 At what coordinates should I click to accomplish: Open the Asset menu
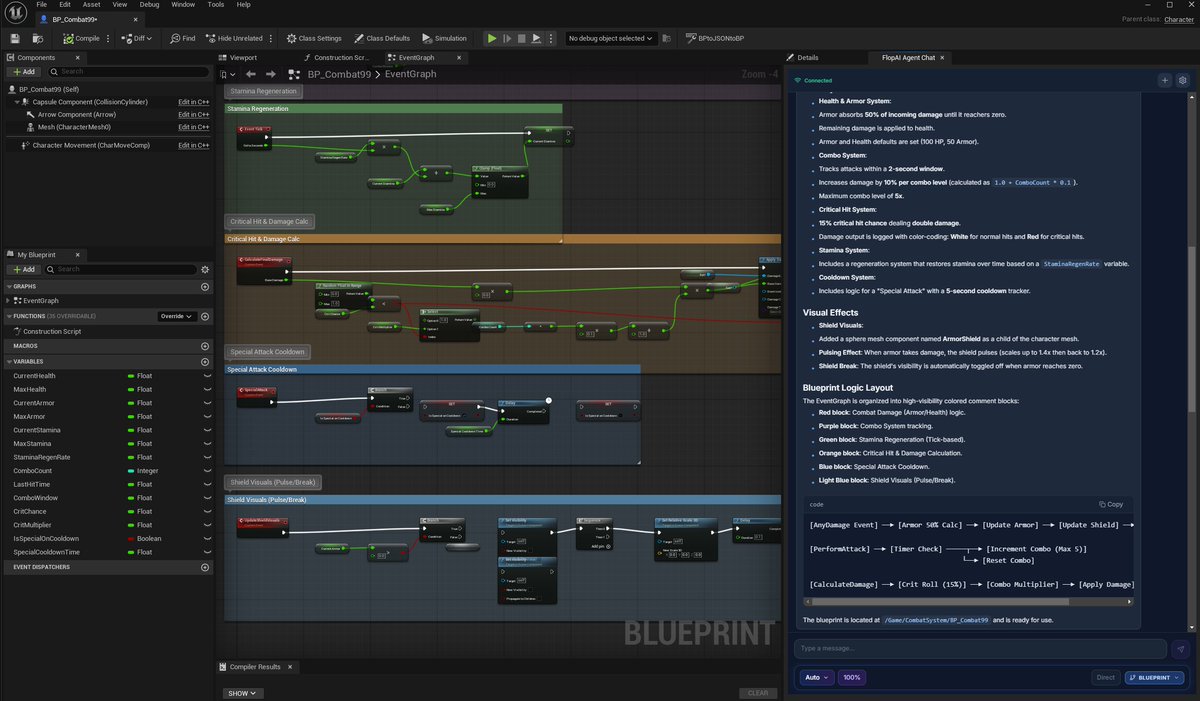[91, 4]
